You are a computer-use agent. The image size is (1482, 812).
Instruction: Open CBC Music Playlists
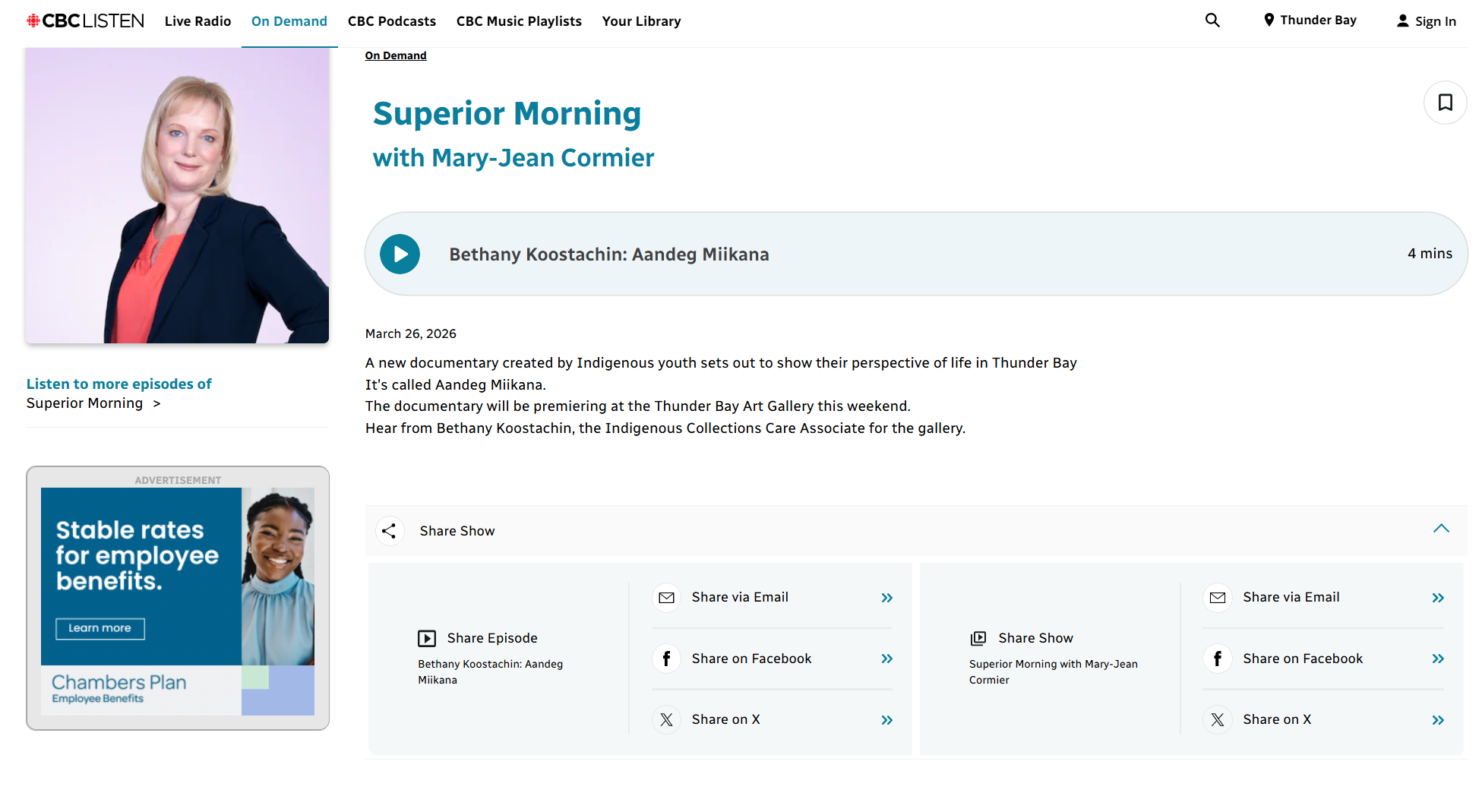519,21
